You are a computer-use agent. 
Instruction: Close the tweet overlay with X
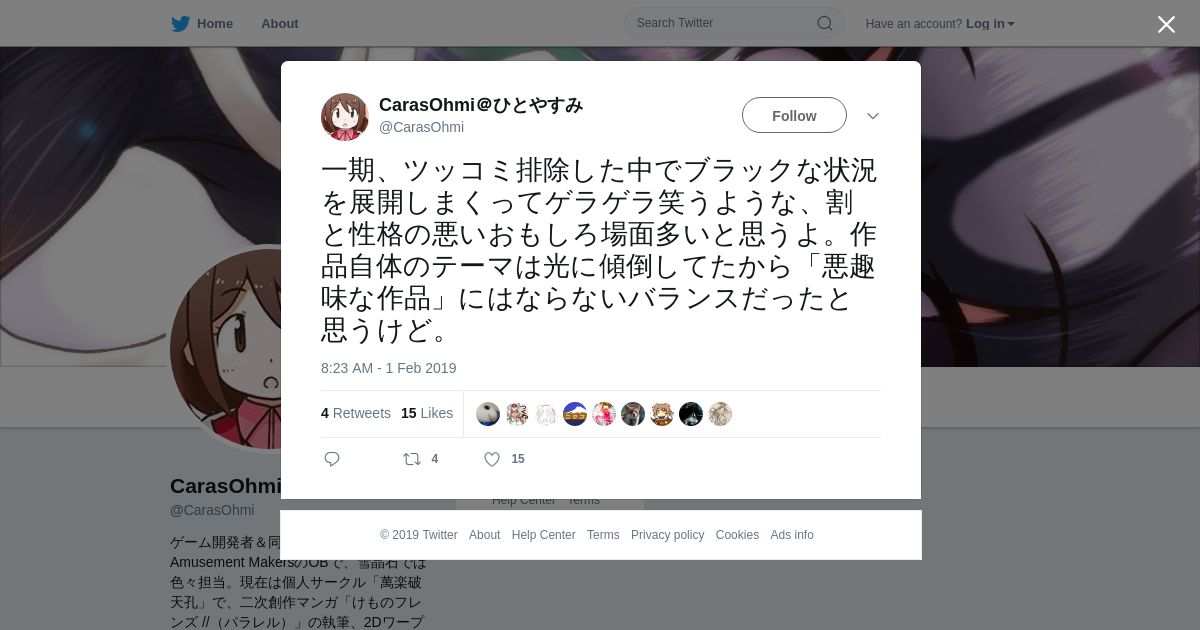pos(1166,24)
